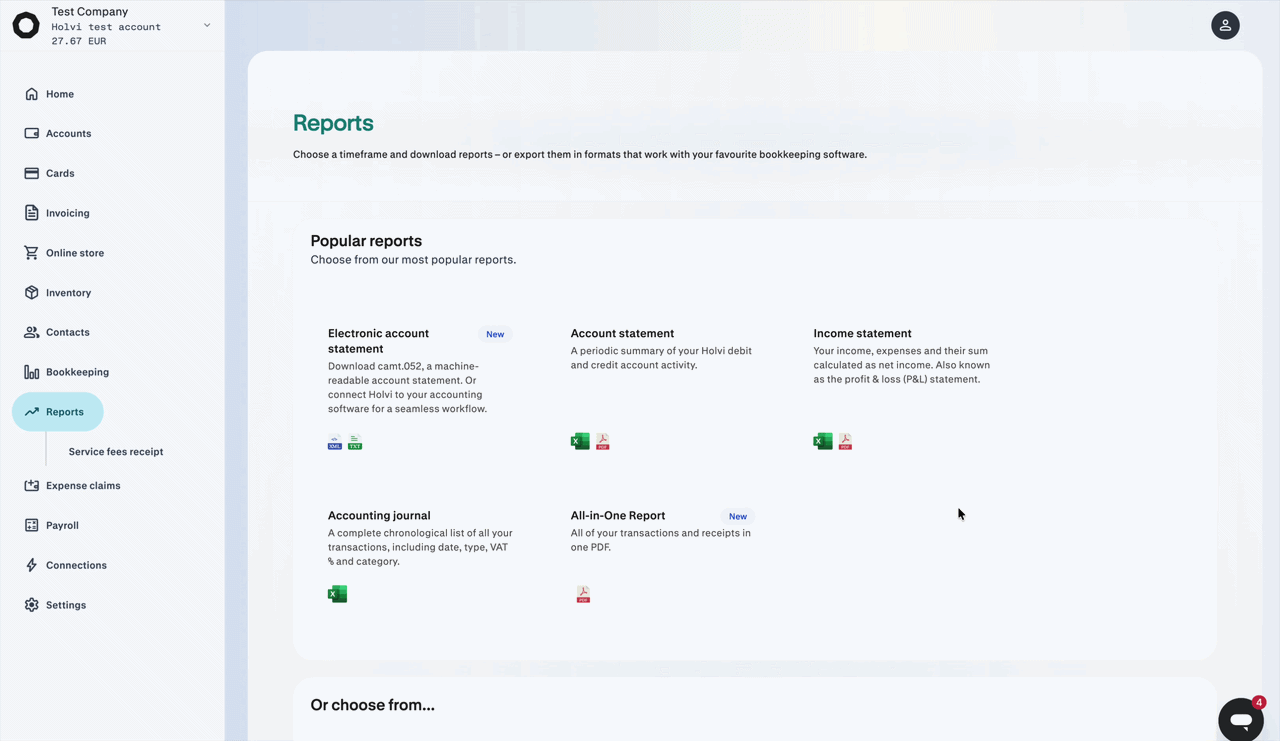The height and width of the screenshot is (741, 1280).
Task: Click the Accounts wallet icon
Action: 32,133
